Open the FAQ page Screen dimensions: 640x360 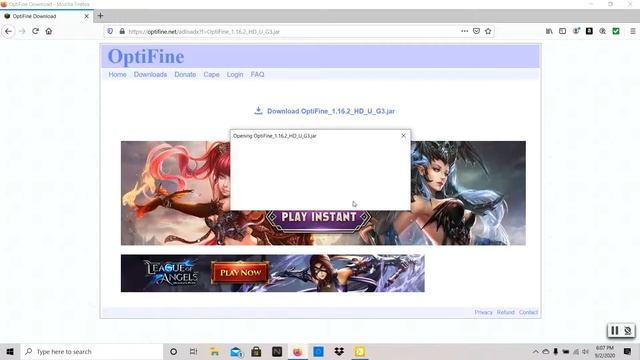(257, 74)
